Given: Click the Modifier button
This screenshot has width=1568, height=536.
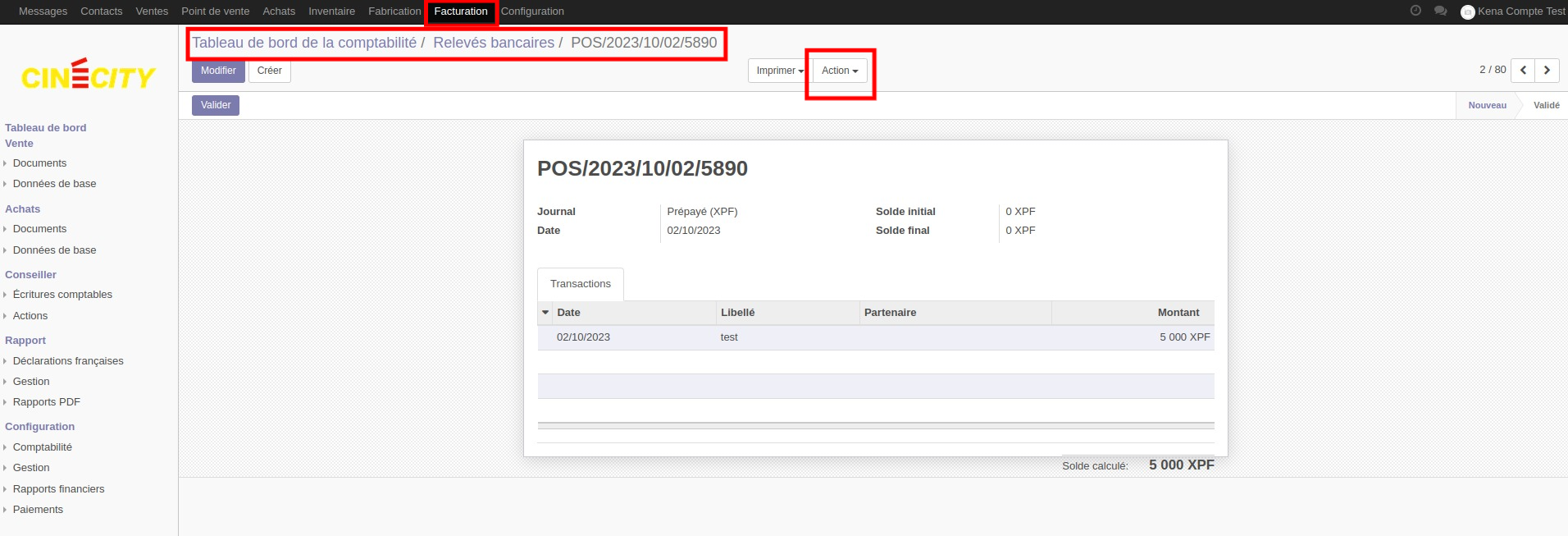Looking at the screenshot, I should click(218, 71).
